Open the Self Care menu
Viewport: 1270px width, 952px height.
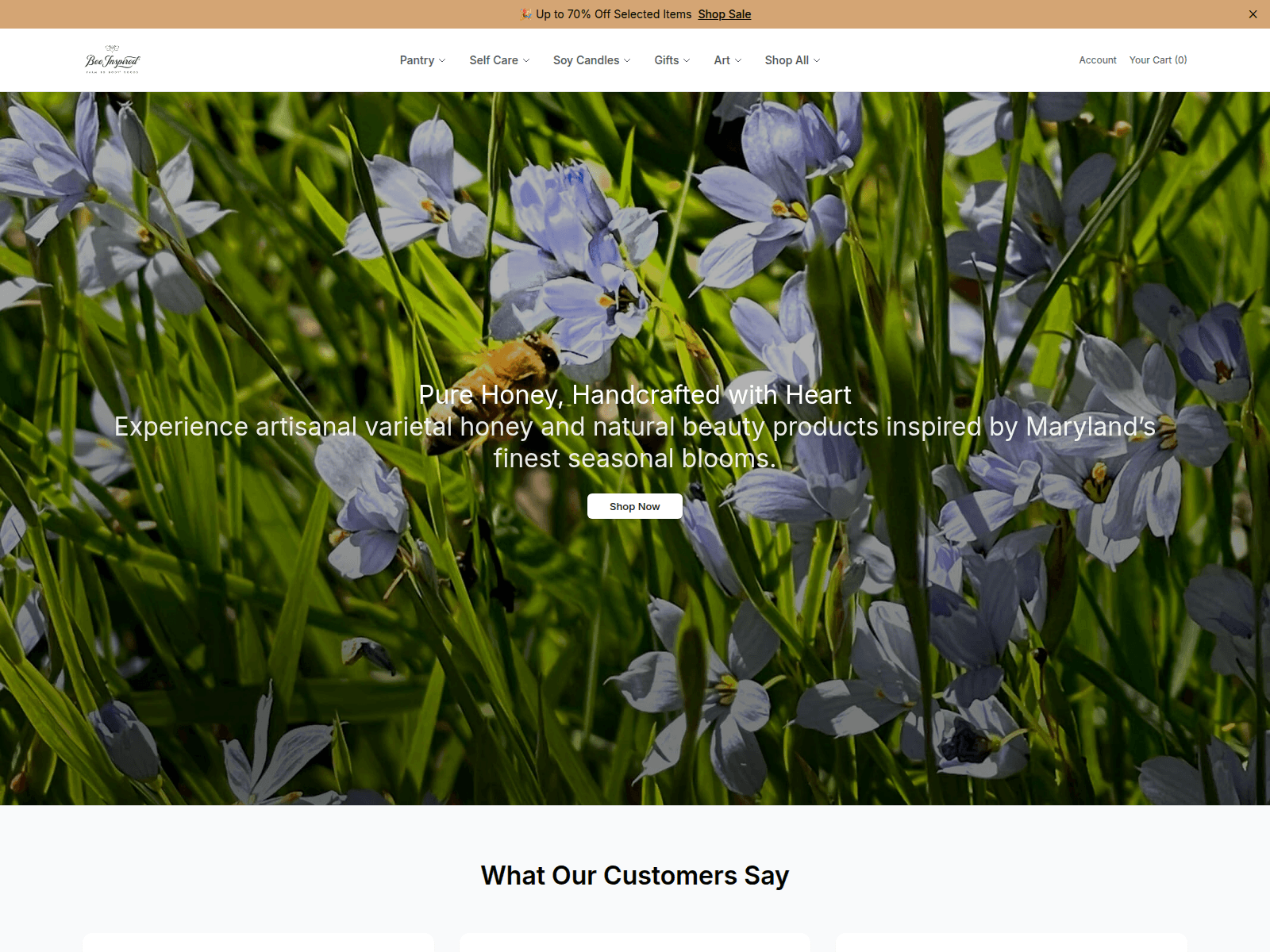tap(499, 60)
